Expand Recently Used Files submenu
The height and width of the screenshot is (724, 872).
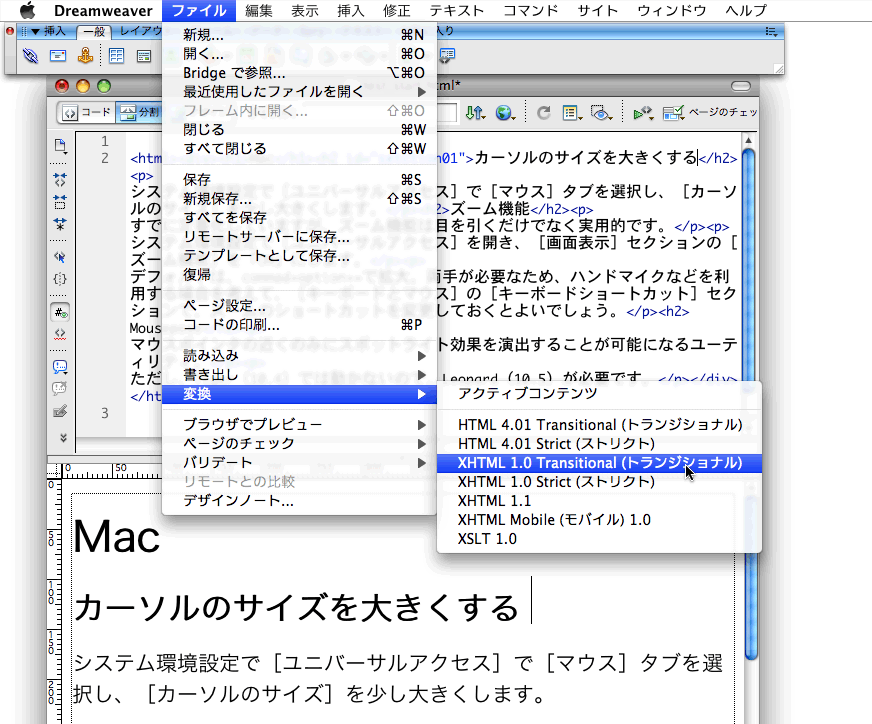(x=422, y=92)
